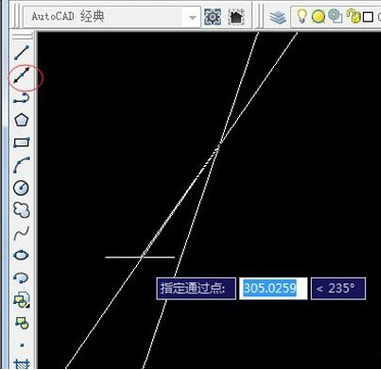Screen dimensions: 381x370
Task: Select the Polygon tool
Action: click(x=22, y=120)
